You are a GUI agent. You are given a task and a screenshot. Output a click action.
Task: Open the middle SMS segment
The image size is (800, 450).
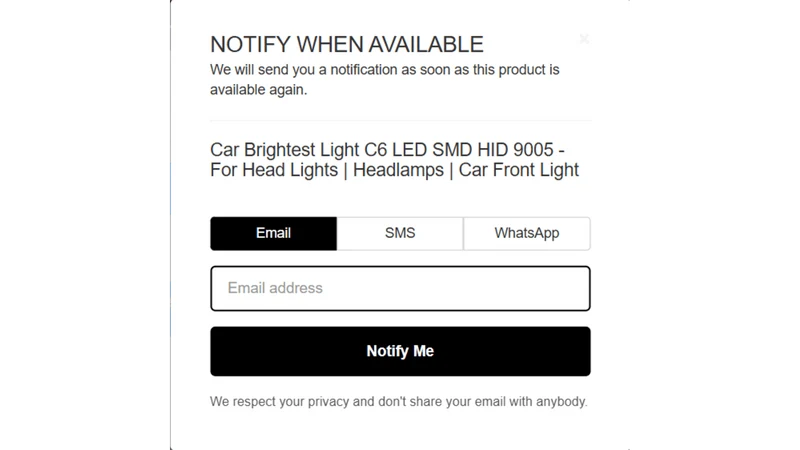[x=400, y=233]
